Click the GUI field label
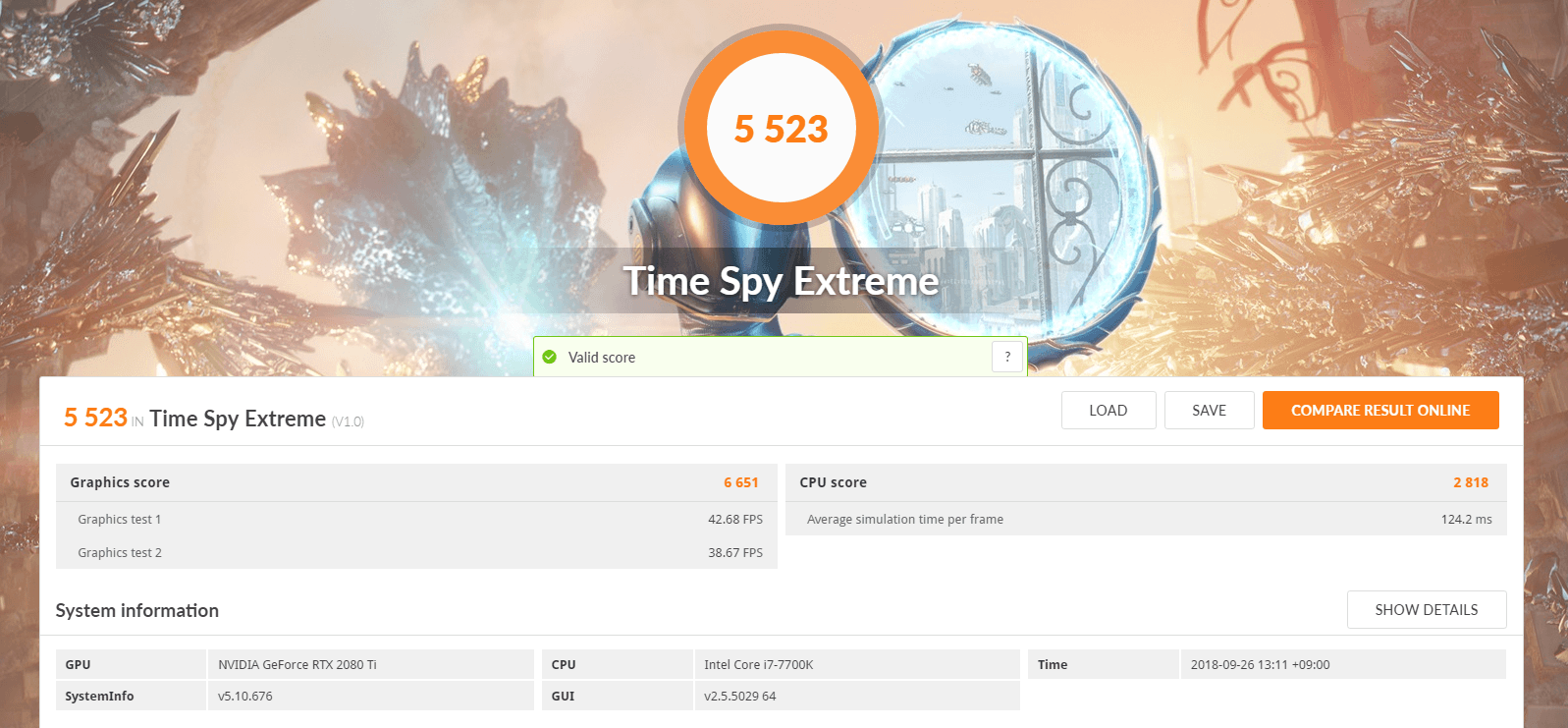Screen dimensions: 1568x728 563,697
